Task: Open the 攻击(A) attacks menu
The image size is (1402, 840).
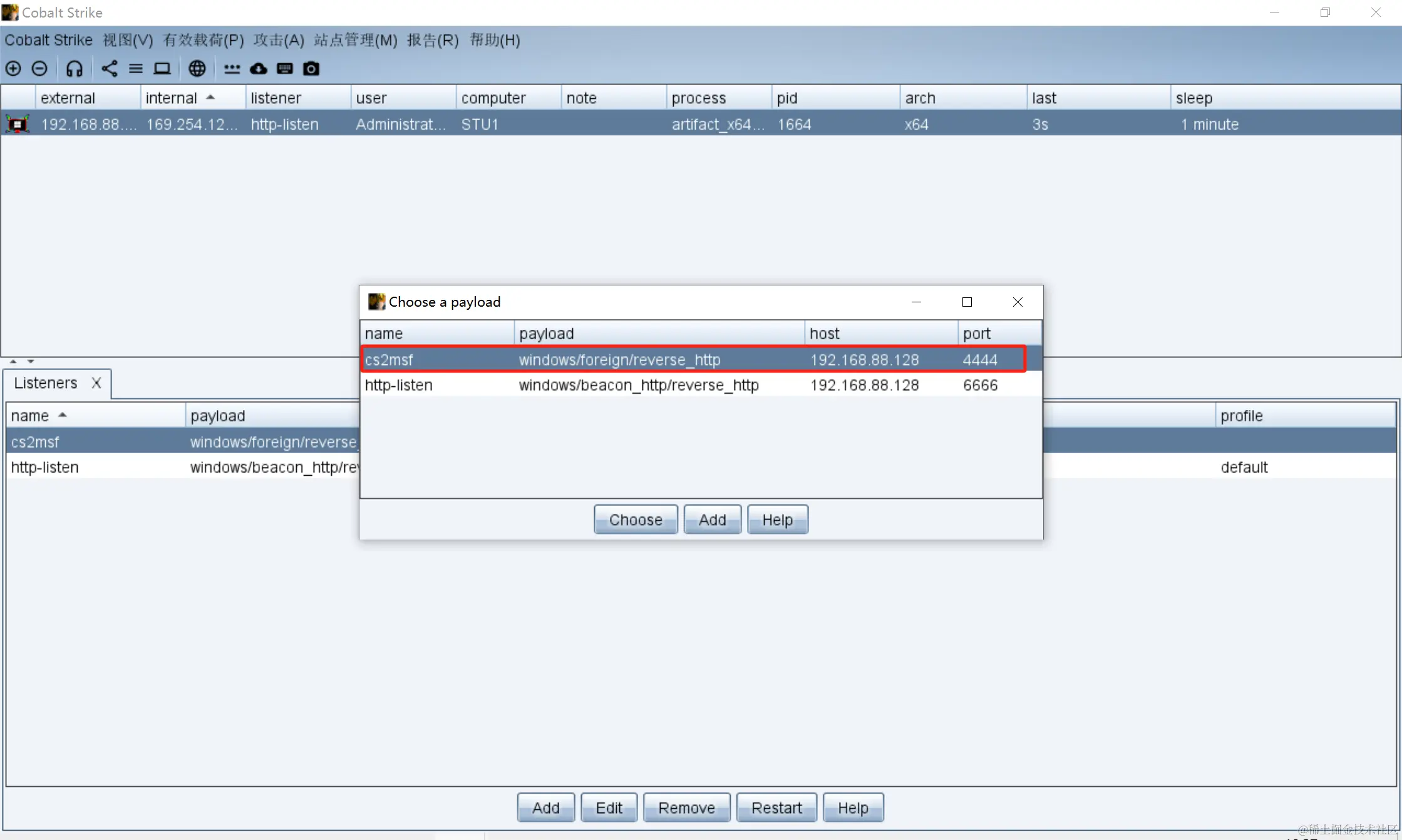Action: pos(279,41)
